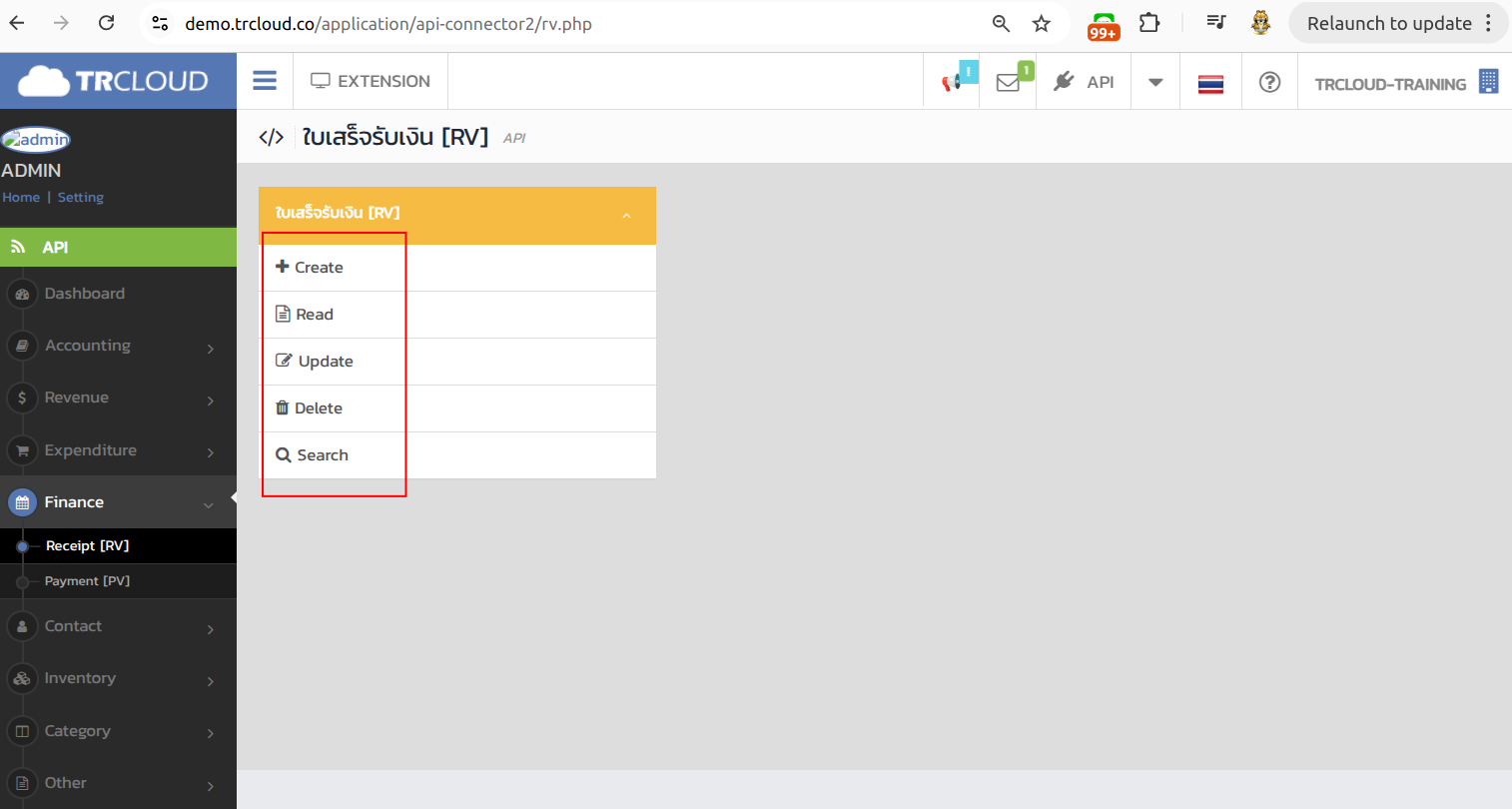
Task: Click the TRCLOUD logo
Action: tap(113, 81)
